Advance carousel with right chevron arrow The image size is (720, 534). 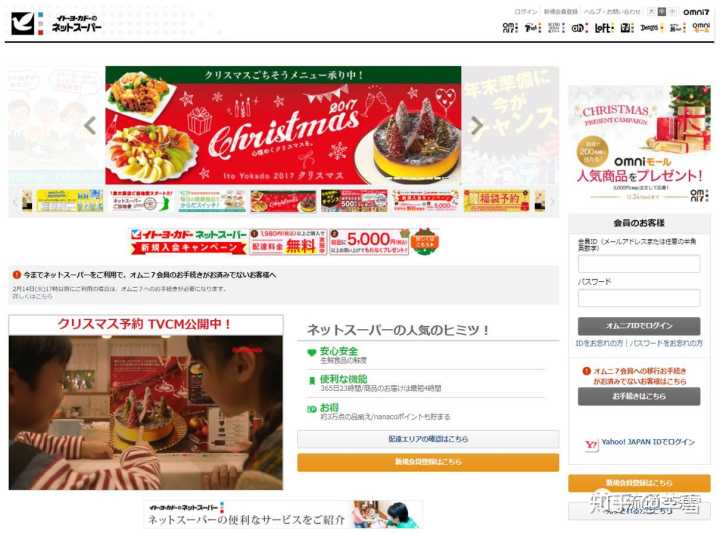(x=478, y=125)
